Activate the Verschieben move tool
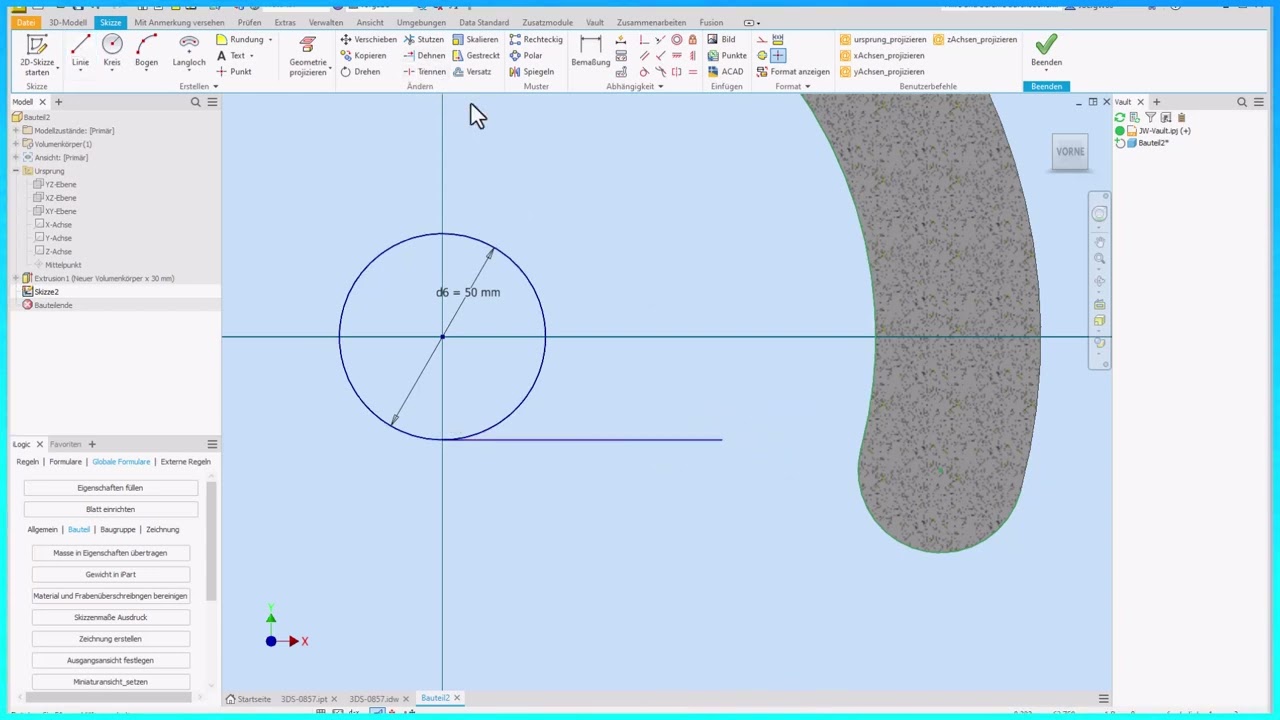The width and height of the screenshot is (1280, 720). pos(368,40)
